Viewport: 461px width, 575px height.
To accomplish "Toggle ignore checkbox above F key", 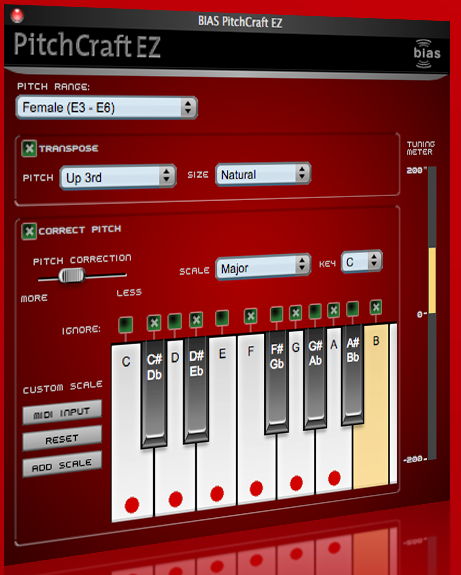I will pyautogui.click(x=250, y=315).
